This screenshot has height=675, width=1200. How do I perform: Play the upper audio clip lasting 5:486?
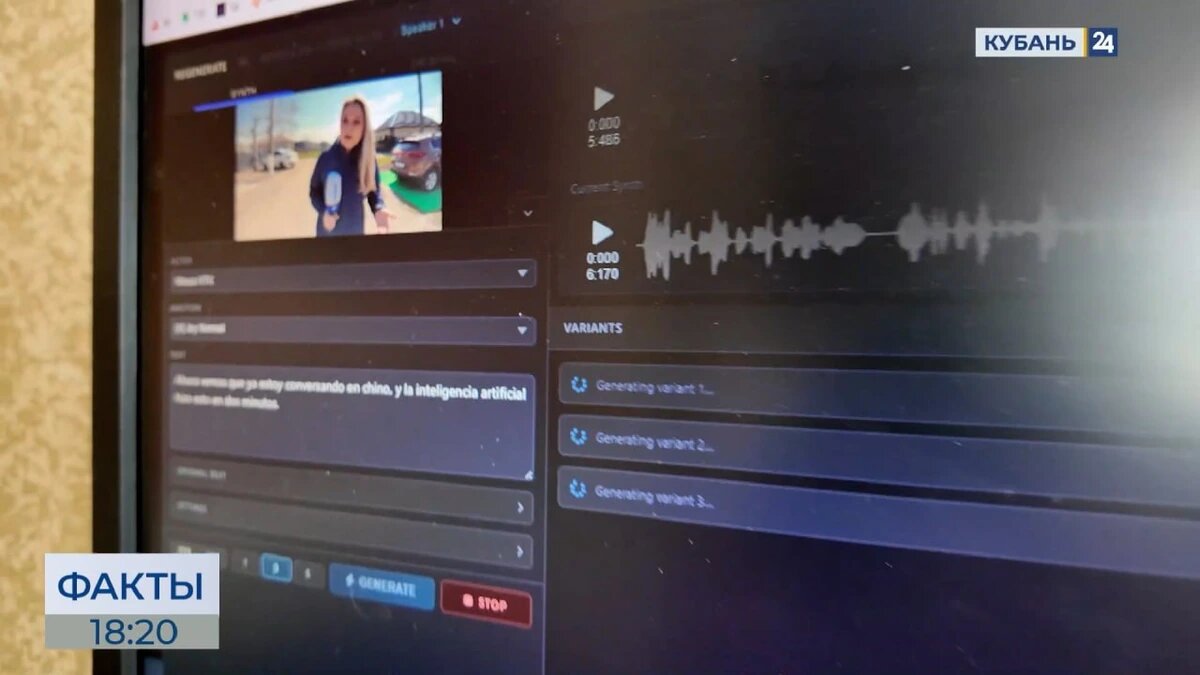603,98
